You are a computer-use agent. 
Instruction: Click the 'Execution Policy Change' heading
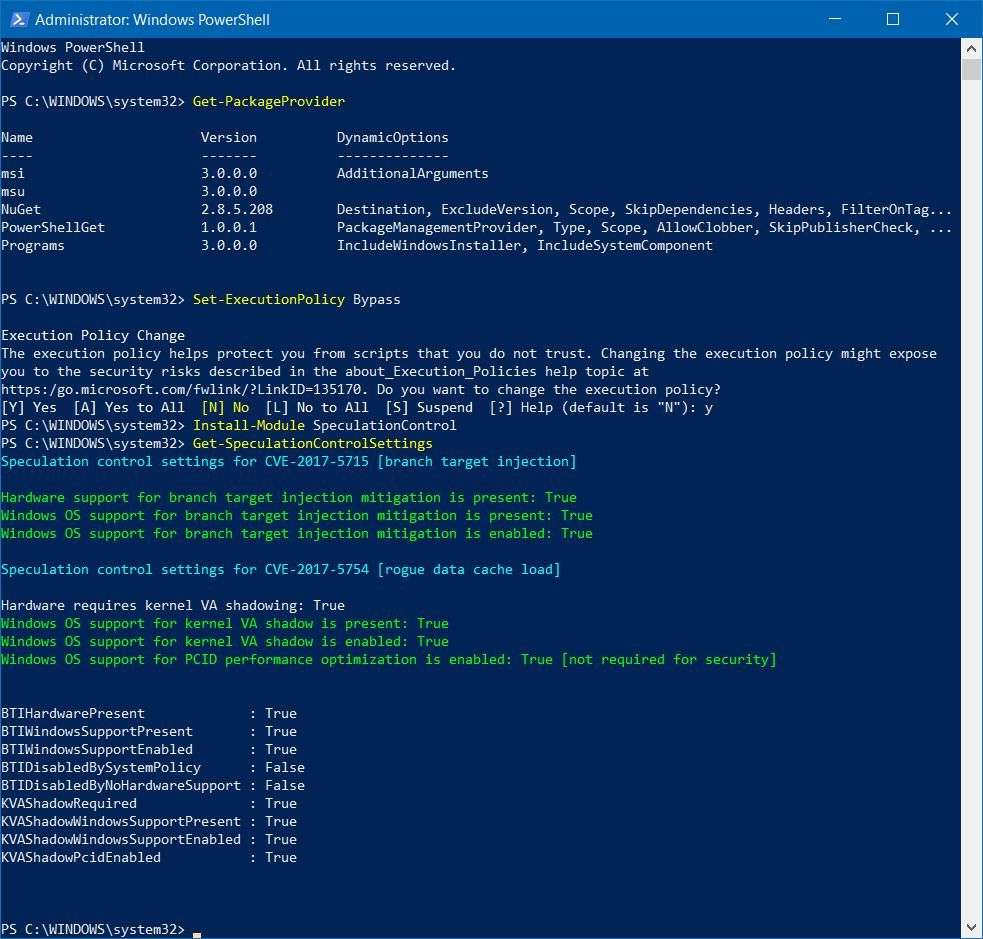click(93, 335)
